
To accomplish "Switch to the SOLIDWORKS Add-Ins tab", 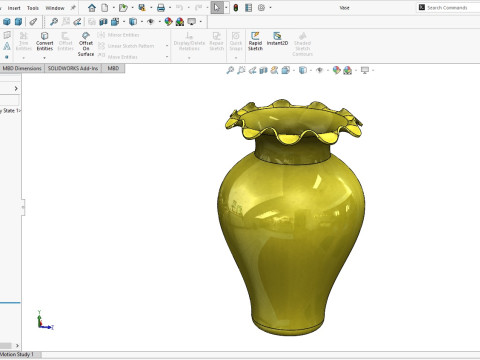I will point(73,68).
